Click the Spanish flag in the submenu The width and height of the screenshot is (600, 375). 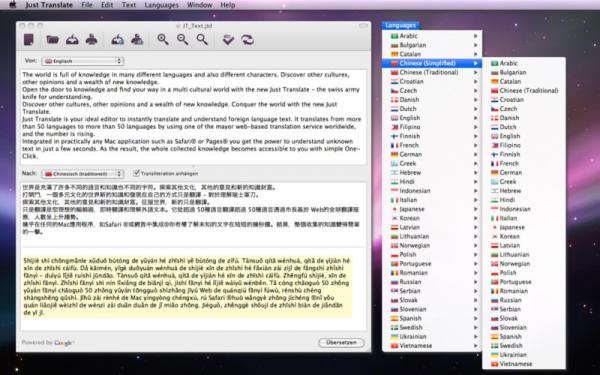494,336
